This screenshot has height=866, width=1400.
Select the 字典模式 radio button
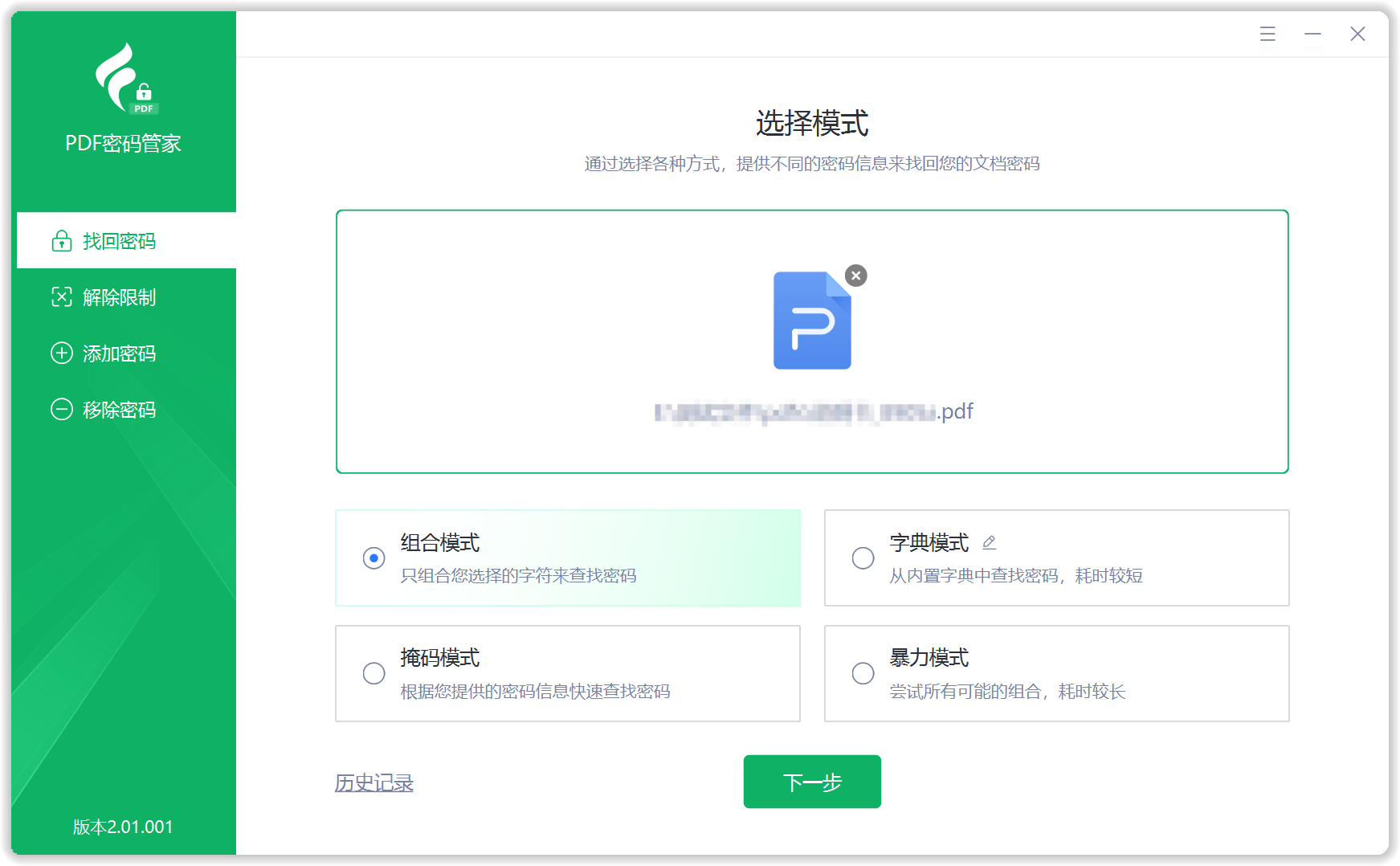tap(863, 558)
